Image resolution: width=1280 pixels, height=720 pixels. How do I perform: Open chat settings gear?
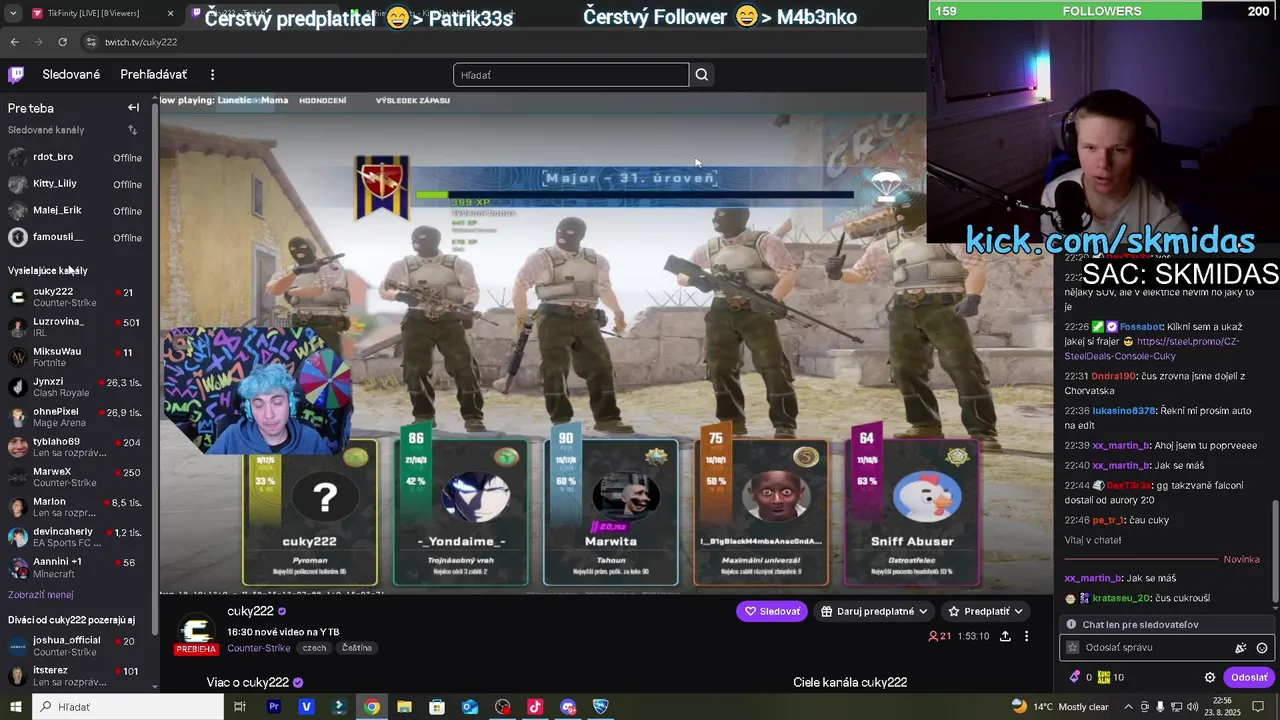[1210, 677]
